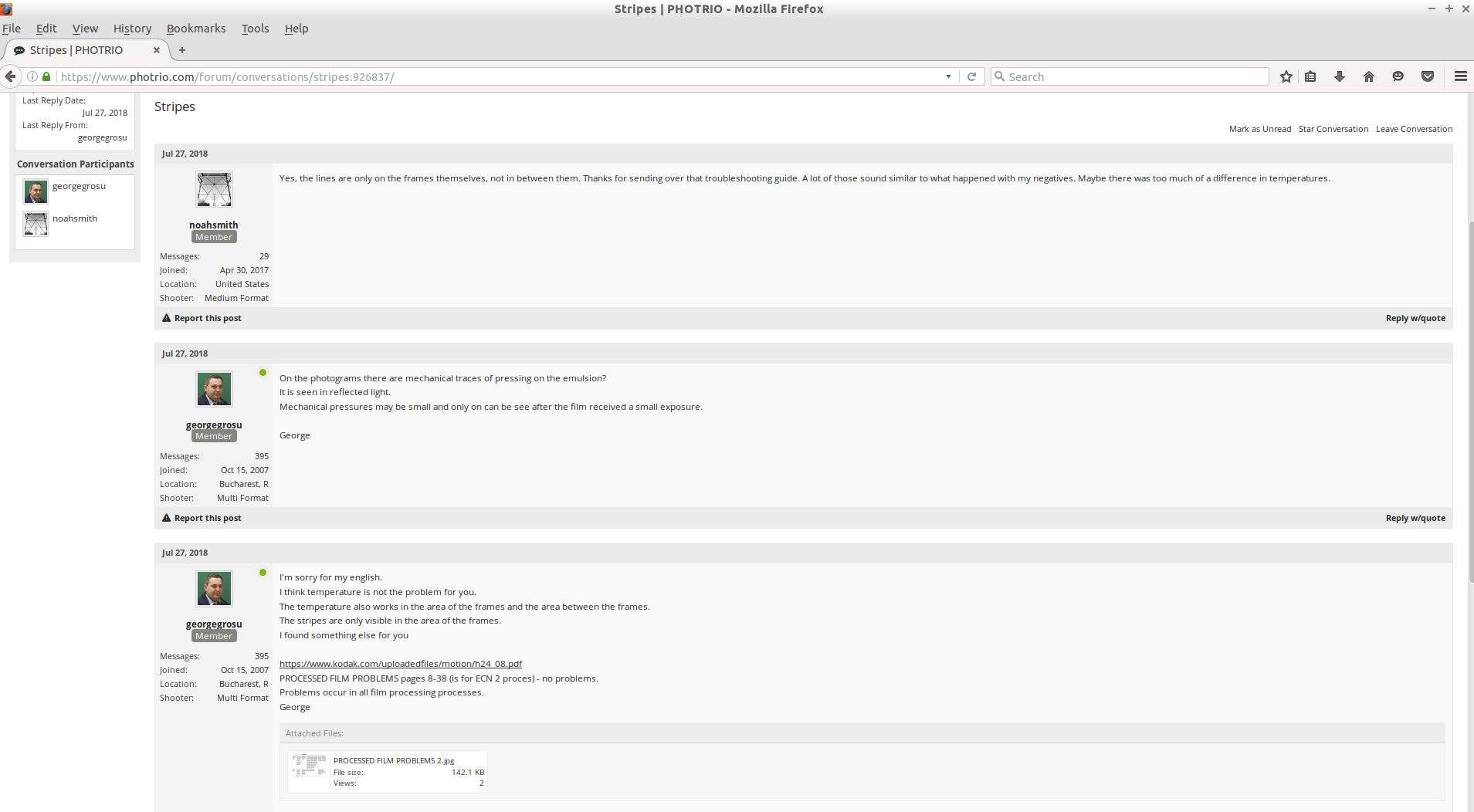The height and width of the screenshot is (812, 1474).
Task: Open the hamburger menu icon
Action: pos(1460,76)
